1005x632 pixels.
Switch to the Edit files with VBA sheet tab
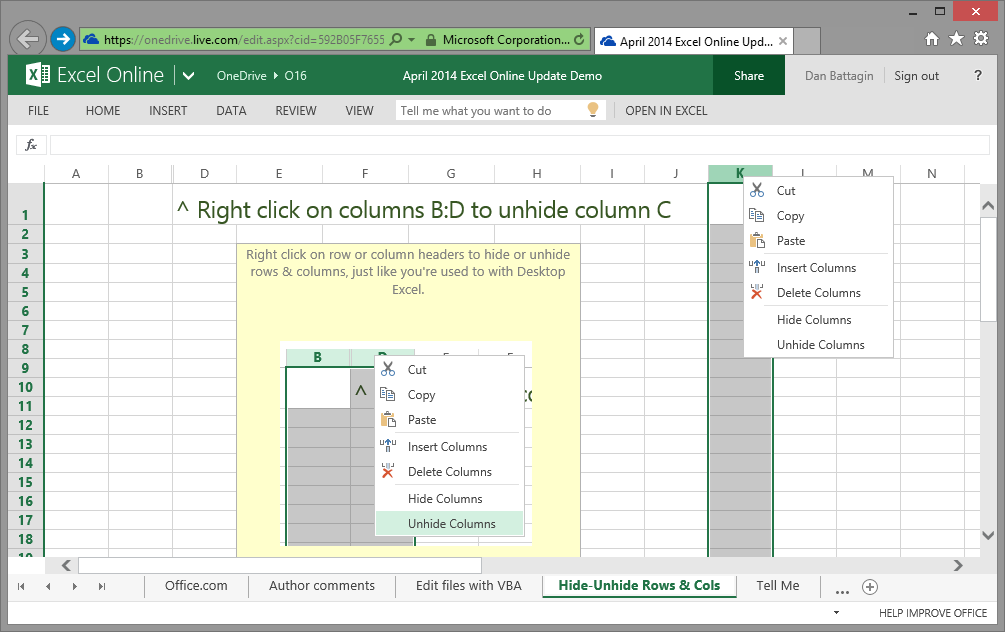(x=468, y=586)
